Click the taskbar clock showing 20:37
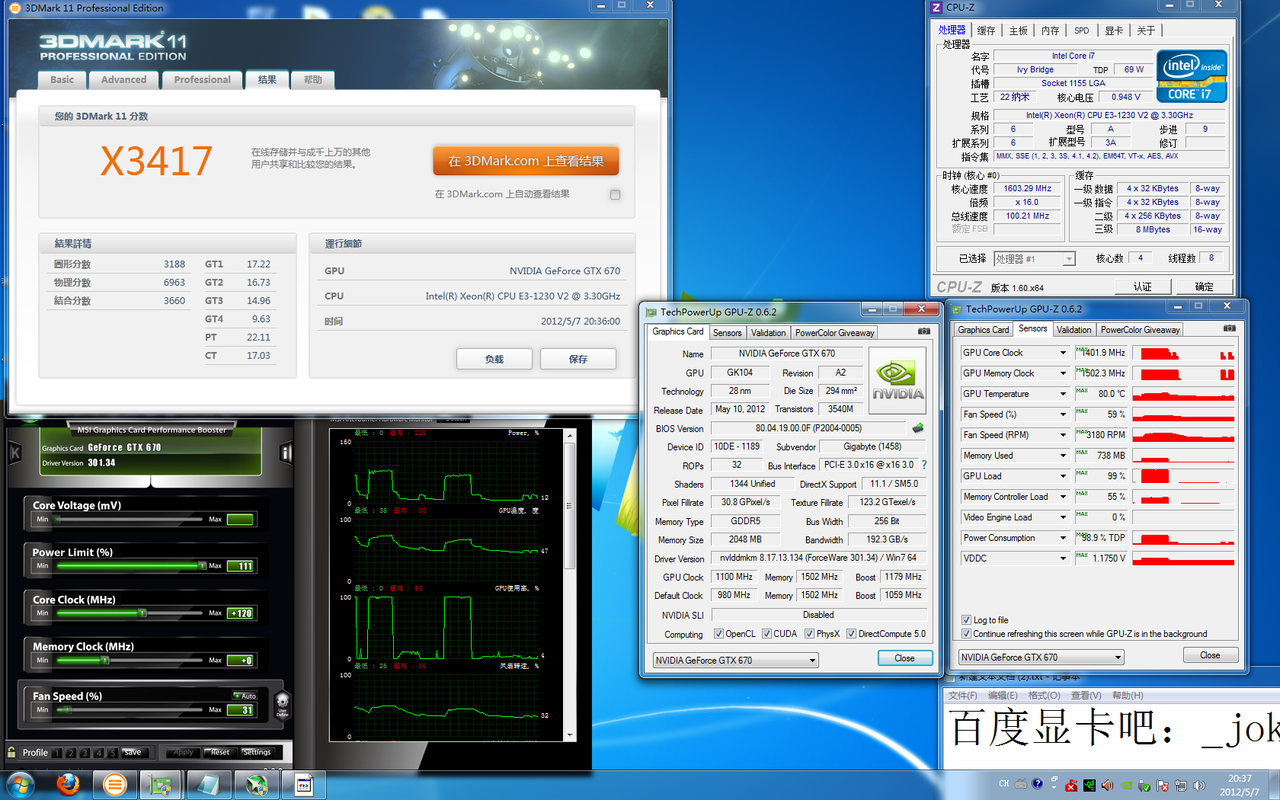The width and height of the screenshot is (1280, 800). point(1240,784)
